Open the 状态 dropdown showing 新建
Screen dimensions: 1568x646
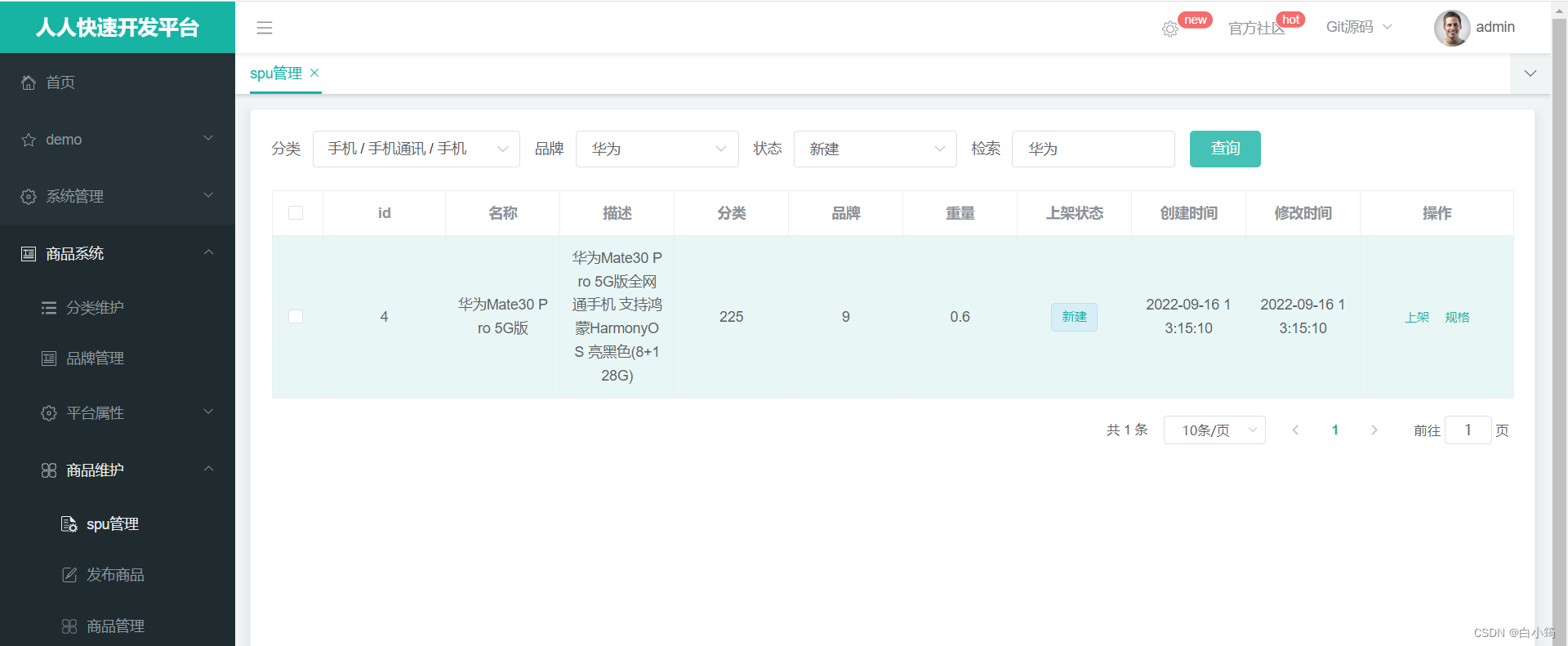coord(875,149)
